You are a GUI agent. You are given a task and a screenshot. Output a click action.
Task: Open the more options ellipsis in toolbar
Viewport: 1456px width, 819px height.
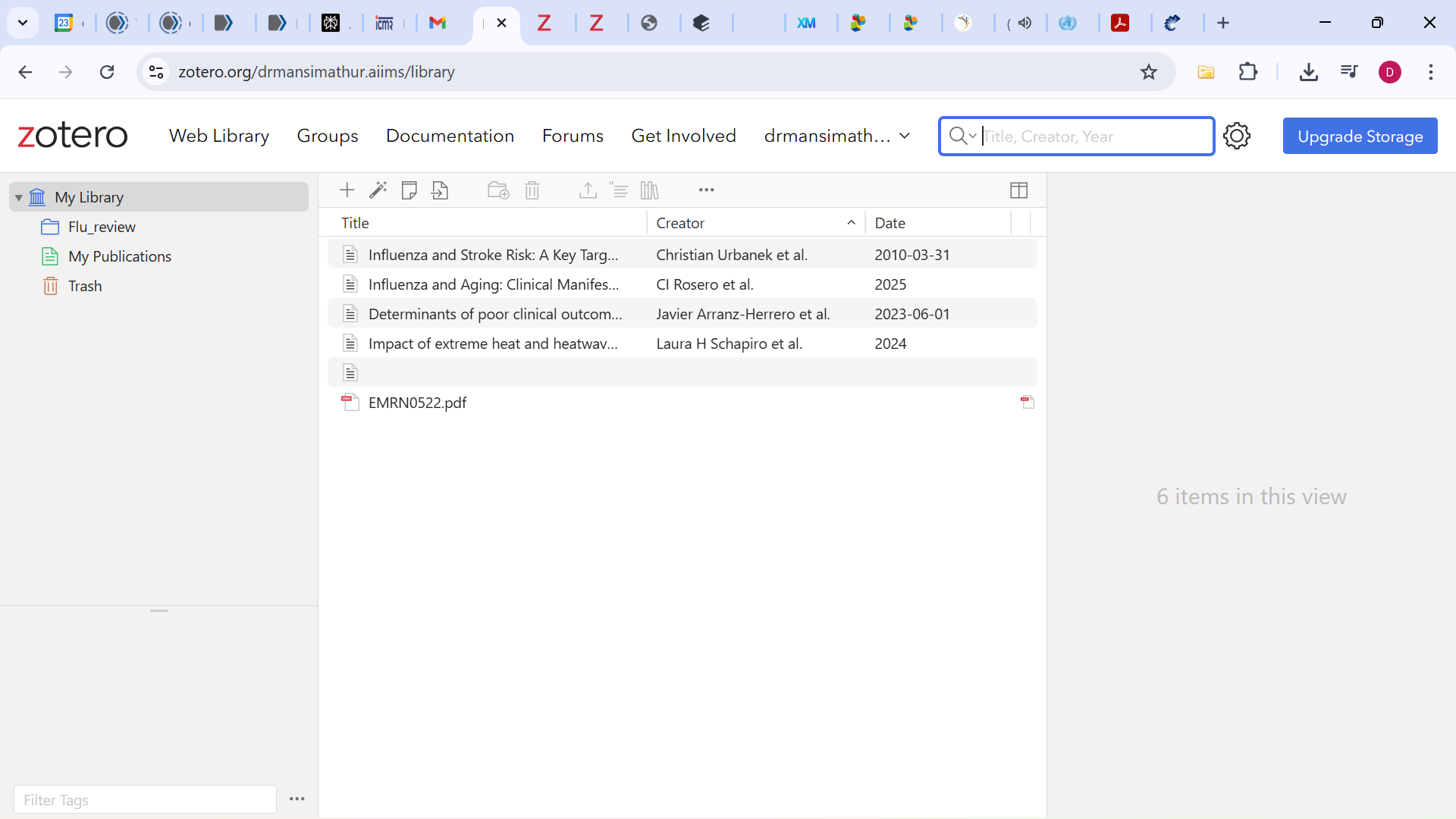(x=706, y=190)
